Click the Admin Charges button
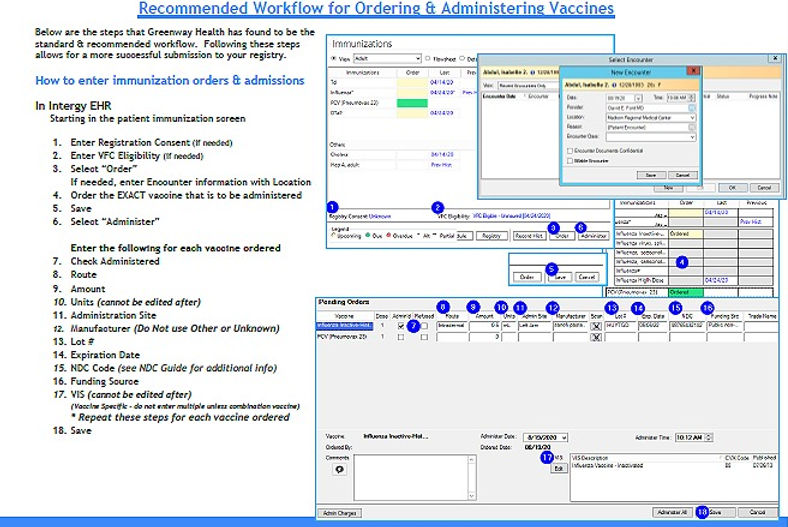Screen dimensions: 788x527 (340, 513)
